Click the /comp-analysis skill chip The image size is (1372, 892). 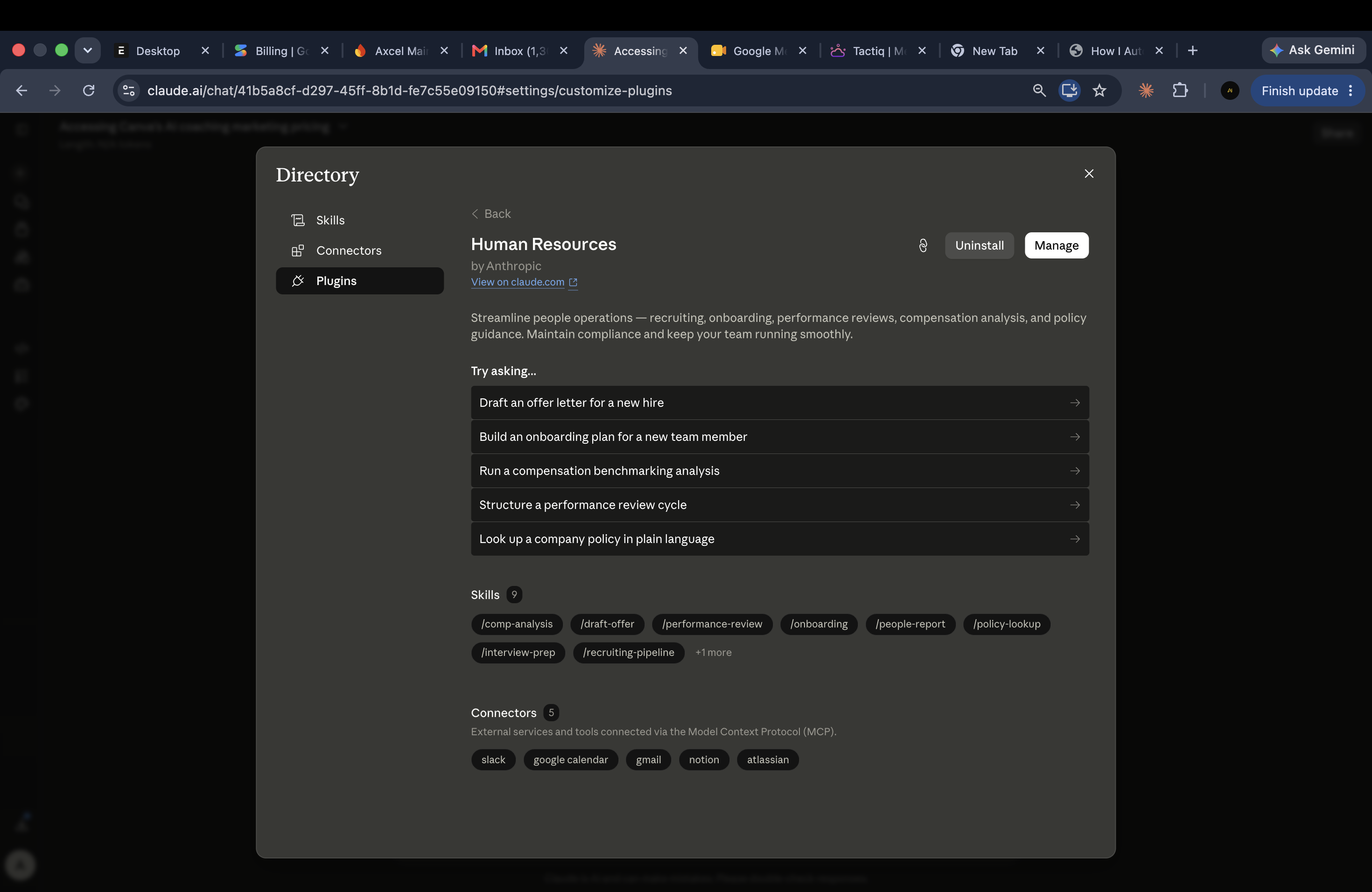pos(517,624)
